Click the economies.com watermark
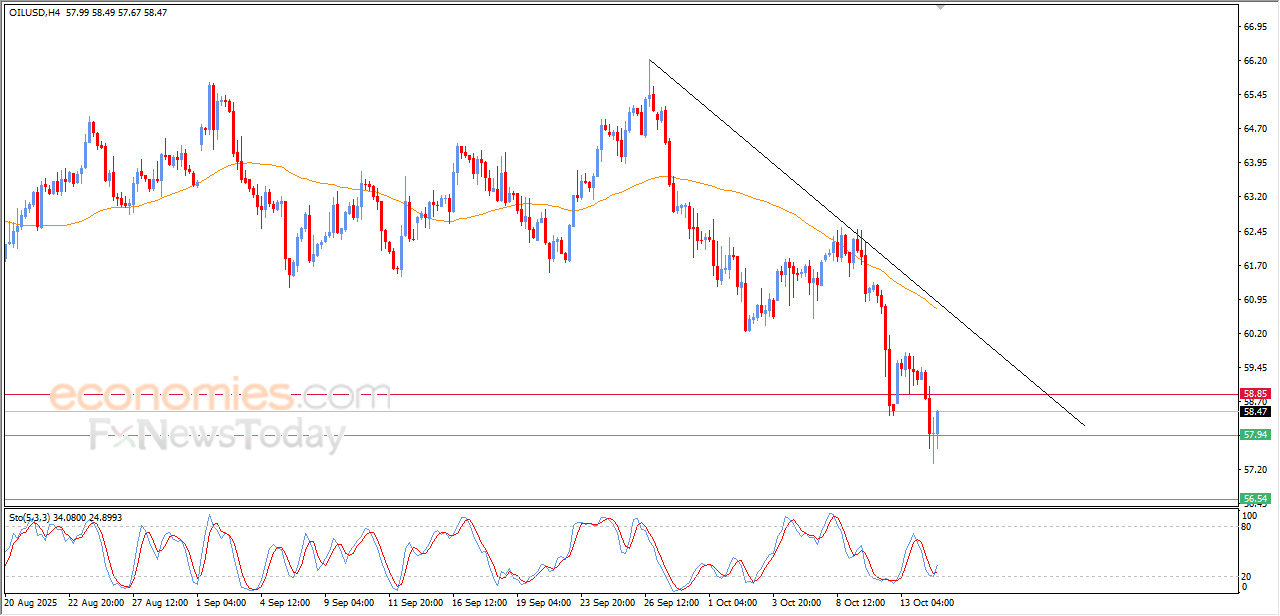Viewport: 1280px width, 616px height. tap(220, 396)
